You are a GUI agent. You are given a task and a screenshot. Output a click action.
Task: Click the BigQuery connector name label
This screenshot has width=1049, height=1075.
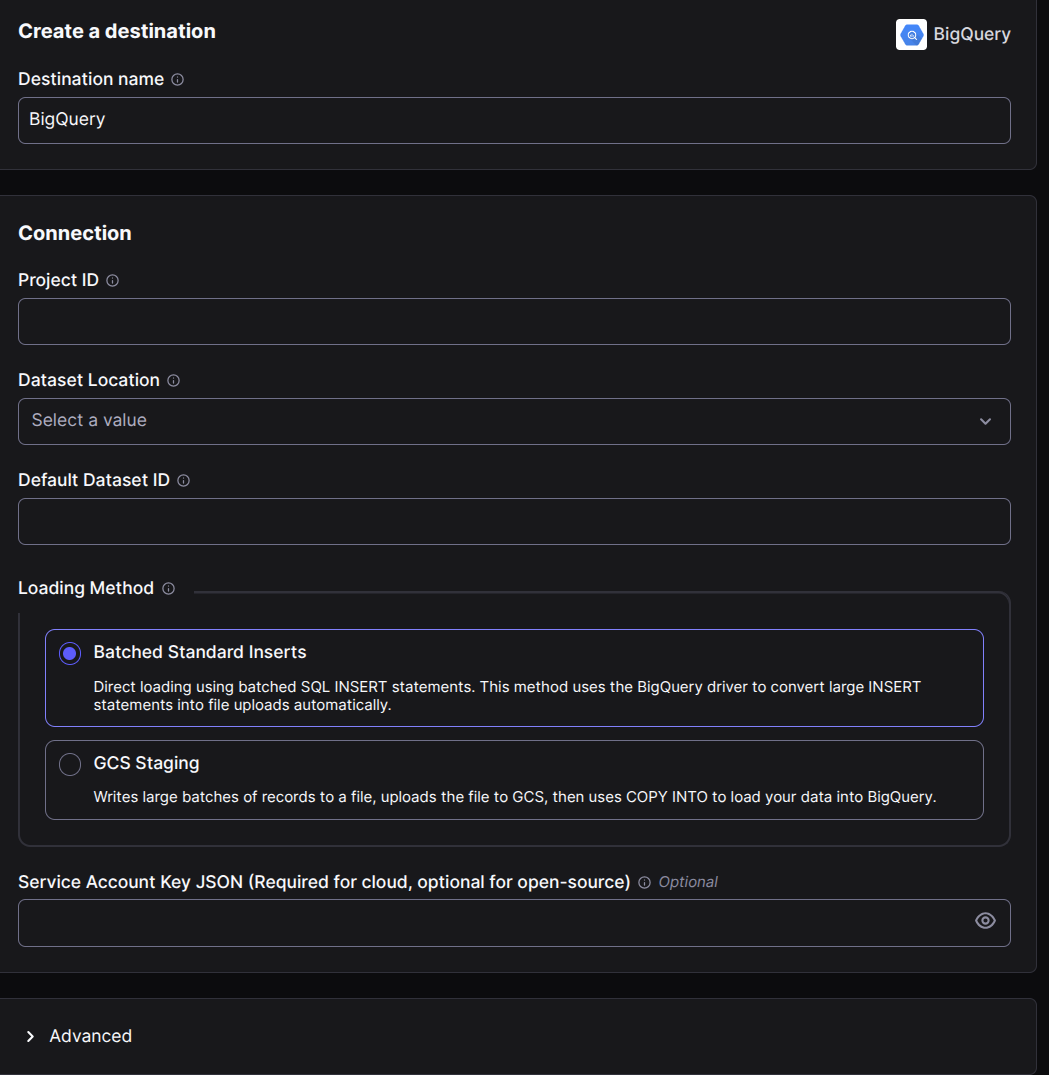click(972, 34)
